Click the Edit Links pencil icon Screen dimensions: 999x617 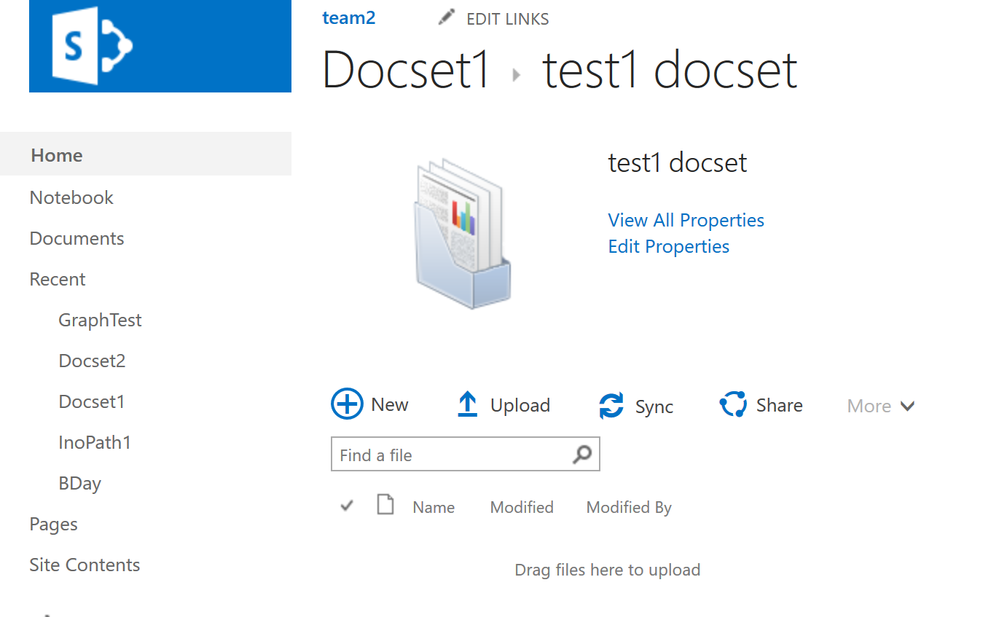(447, 17)
